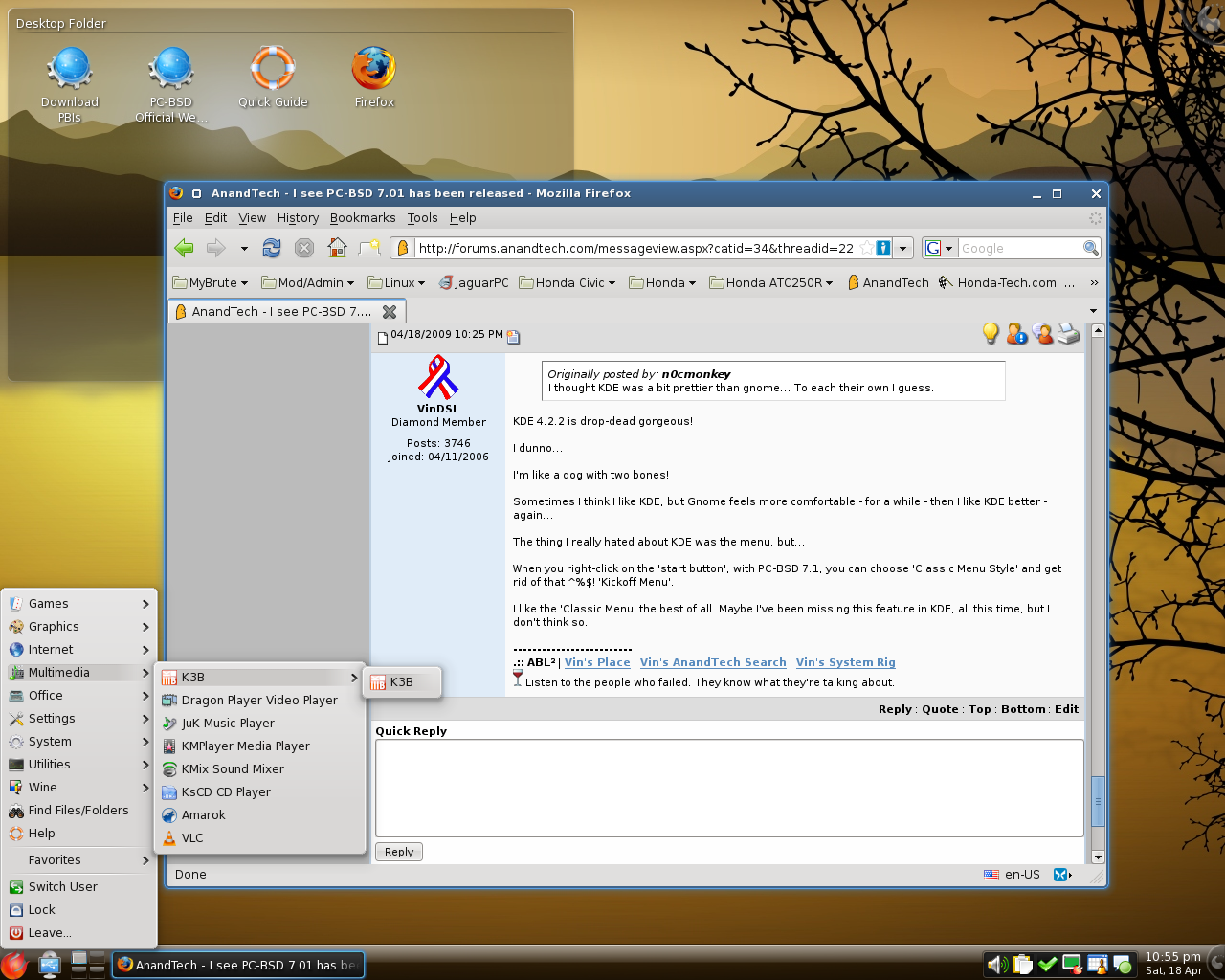
Task: Click inside the Quick Reply text area
Action: click(728, 788)
